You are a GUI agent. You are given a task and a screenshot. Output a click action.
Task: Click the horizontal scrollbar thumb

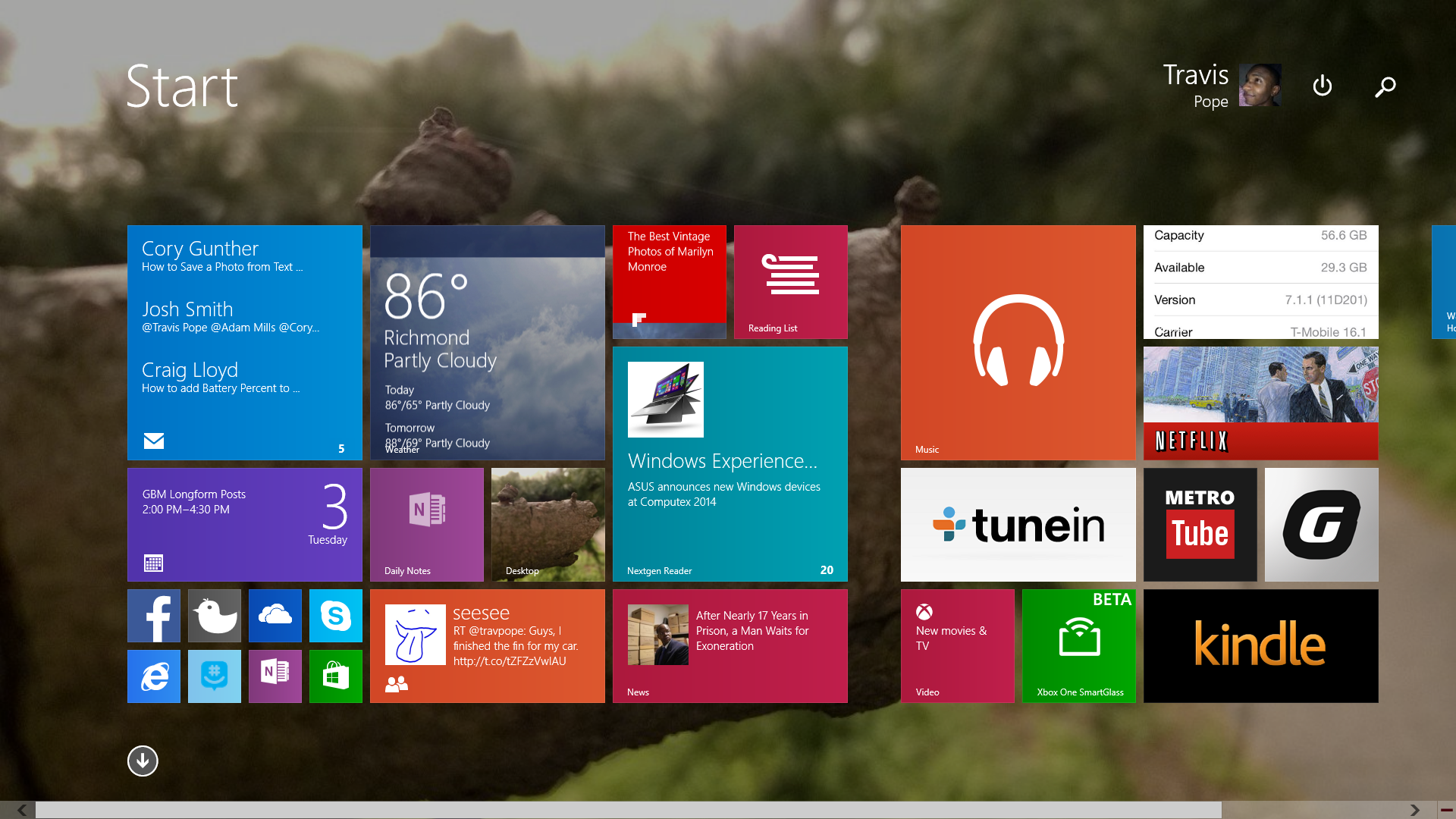point(629,810)
